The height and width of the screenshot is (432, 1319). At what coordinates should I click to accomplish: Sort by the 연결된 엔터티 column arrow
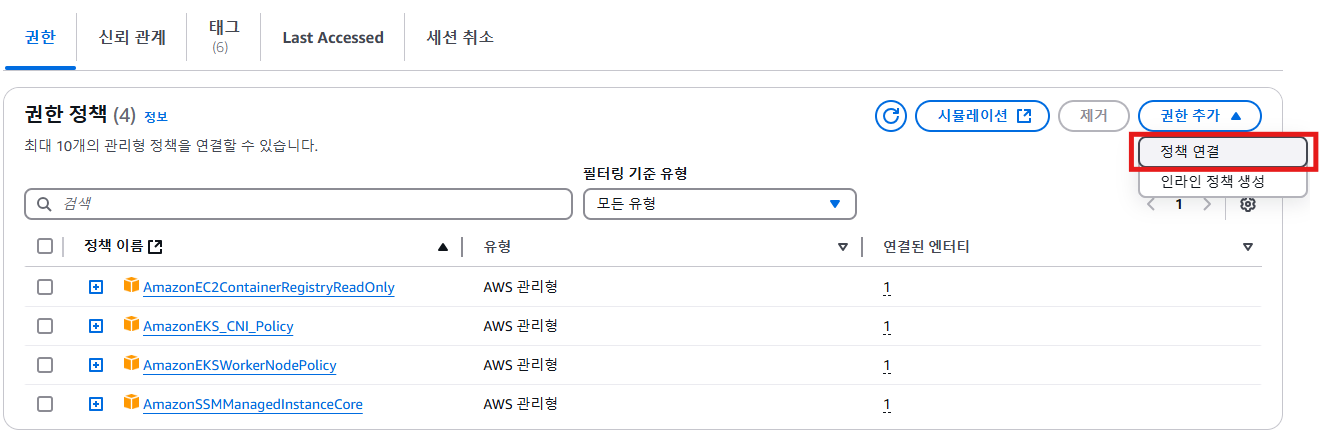pos(1247,247)
